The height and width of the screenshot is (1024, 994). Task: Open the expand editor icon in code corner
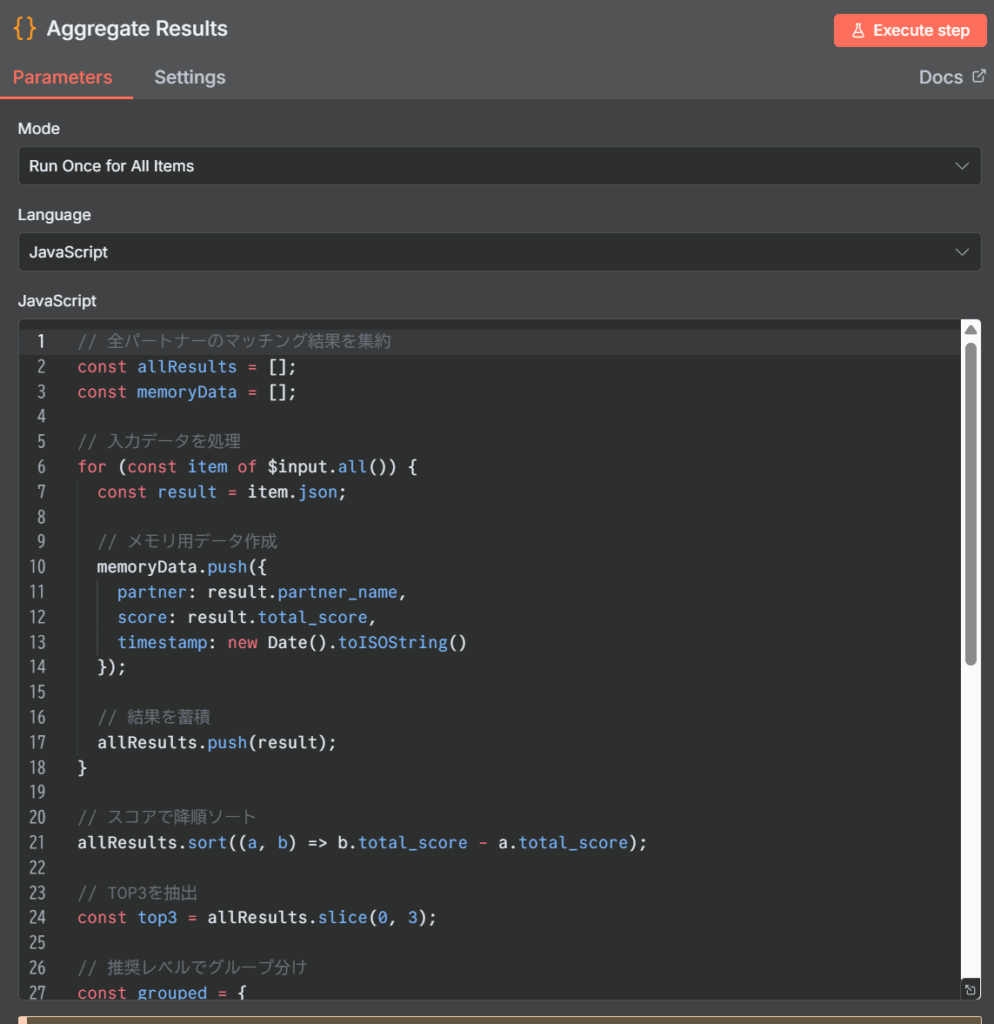click(x=969, y=989)
